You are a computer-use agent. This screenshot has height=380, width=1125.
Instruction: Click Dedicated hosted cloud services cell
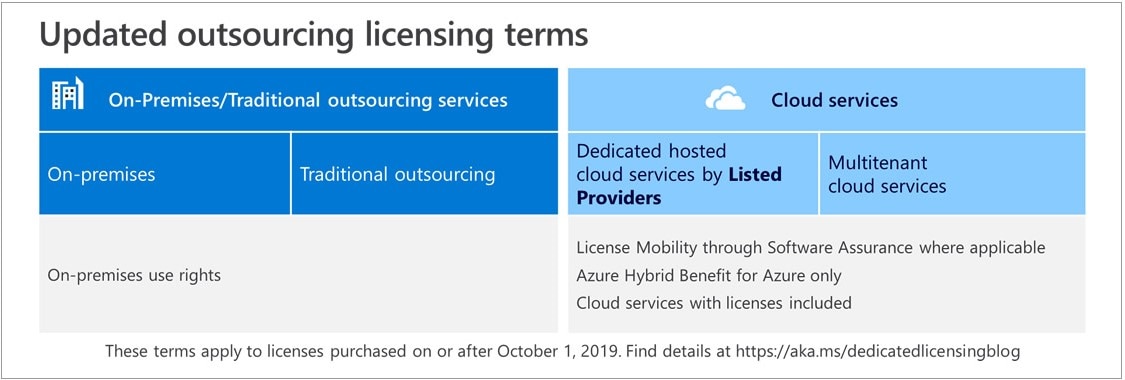pyautogui.click(x=692, y=174)
